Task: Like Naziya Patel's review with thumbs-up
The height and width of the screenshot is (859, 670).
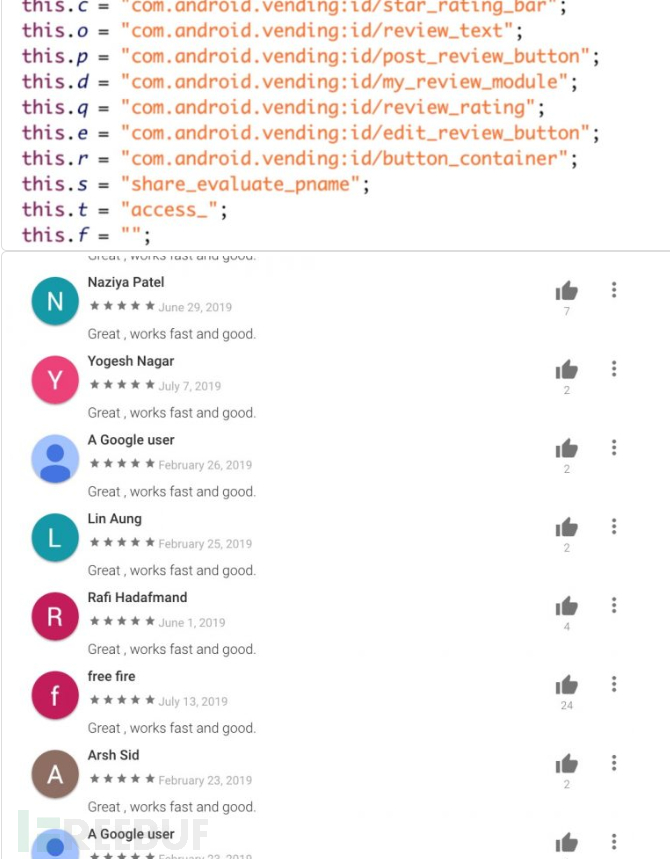Action: tap(566, 291)
